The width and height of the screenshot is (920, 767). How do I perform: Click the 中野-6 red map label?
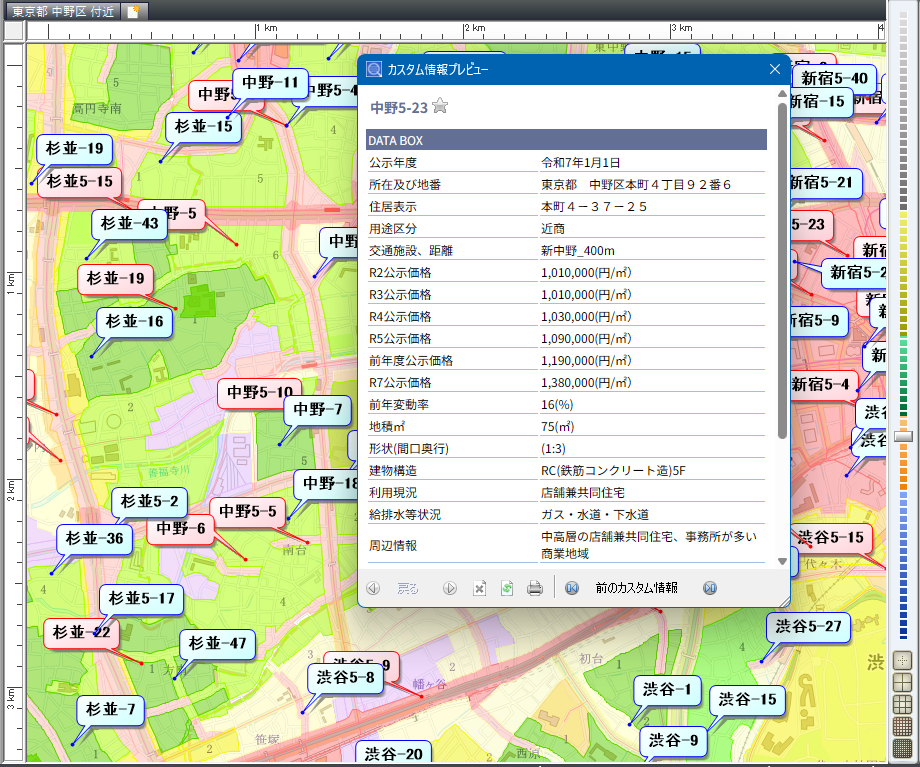coord(181,529)
